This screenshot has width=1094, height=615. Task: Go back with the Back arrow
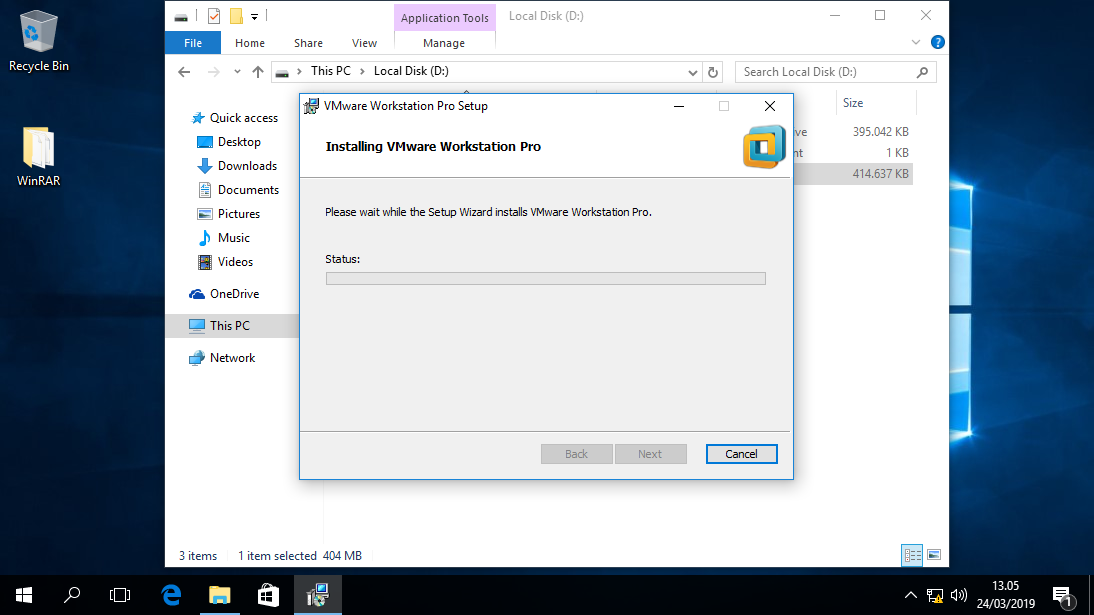[x=184, y=72]
